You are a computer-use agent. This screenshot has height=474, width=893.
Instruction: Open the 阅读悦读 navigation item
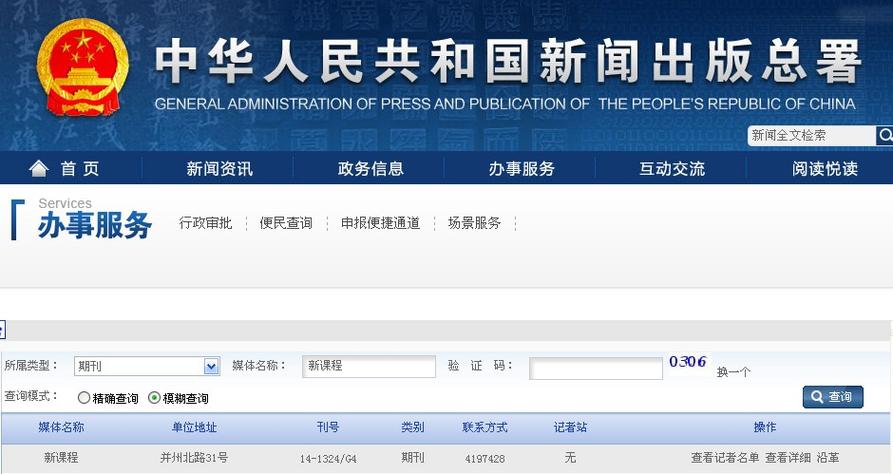coord(825,169)
